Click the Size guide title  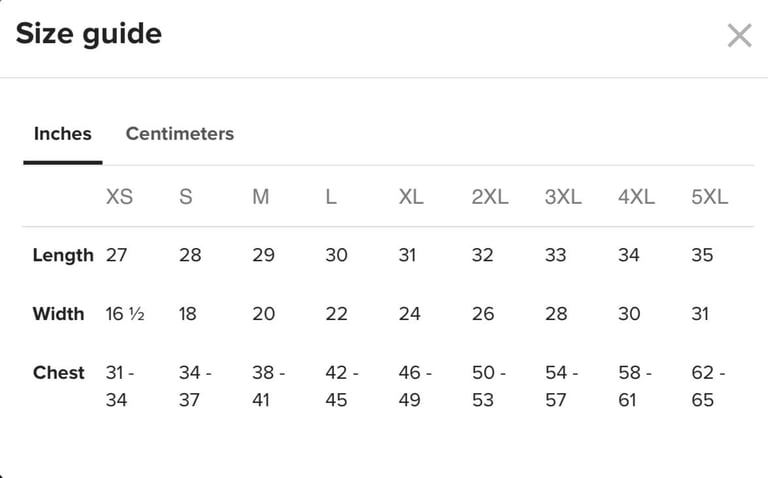(89, 34)
